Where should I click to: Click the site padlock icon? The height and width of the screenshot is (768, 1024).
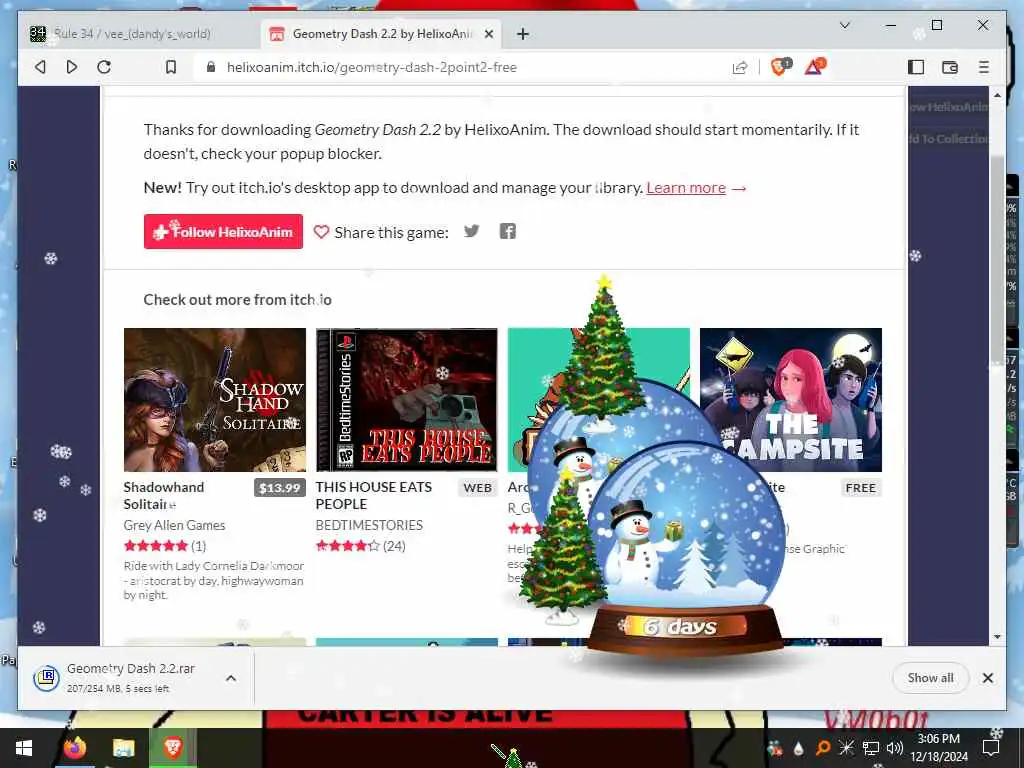(x=210, y=67)
